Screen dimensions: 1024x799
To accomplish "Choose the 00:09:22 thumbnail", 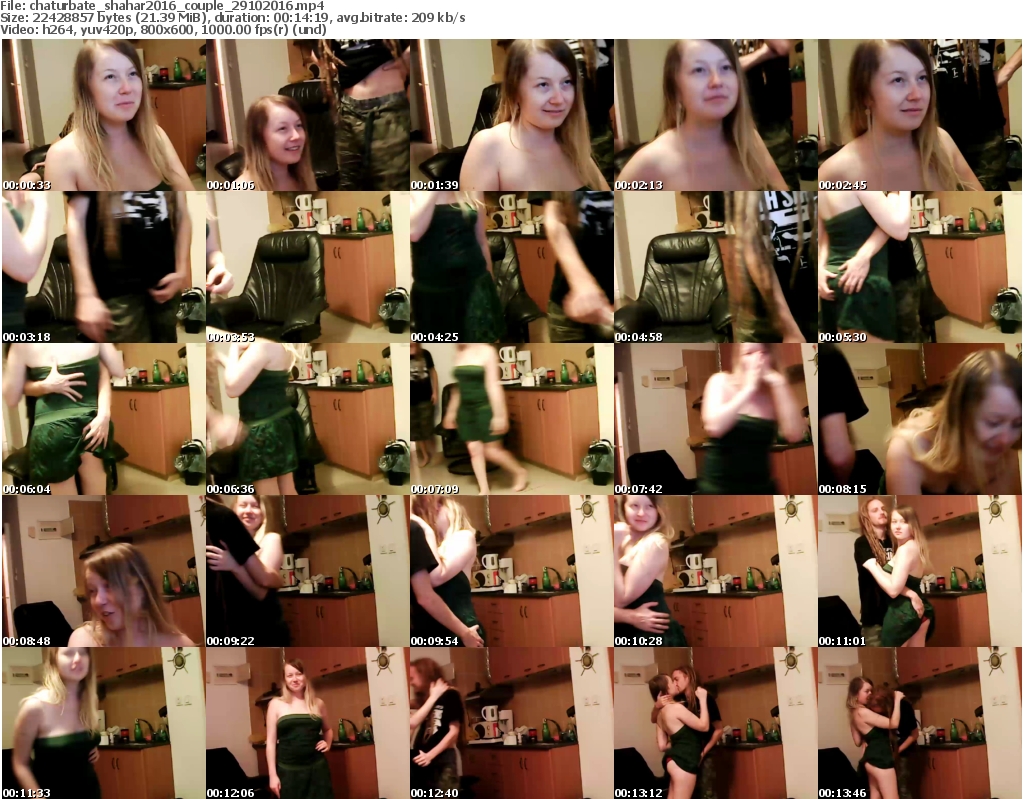I will (308, 572).
